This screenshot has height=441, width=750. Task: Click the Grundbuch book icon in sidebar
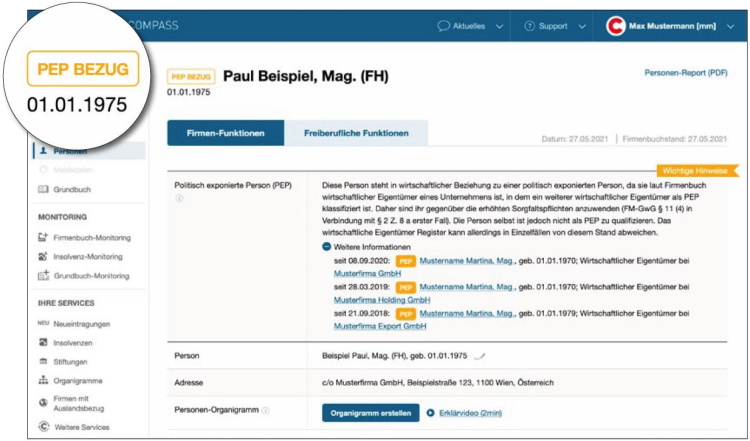pyautogui.click(x=43, y=189)
